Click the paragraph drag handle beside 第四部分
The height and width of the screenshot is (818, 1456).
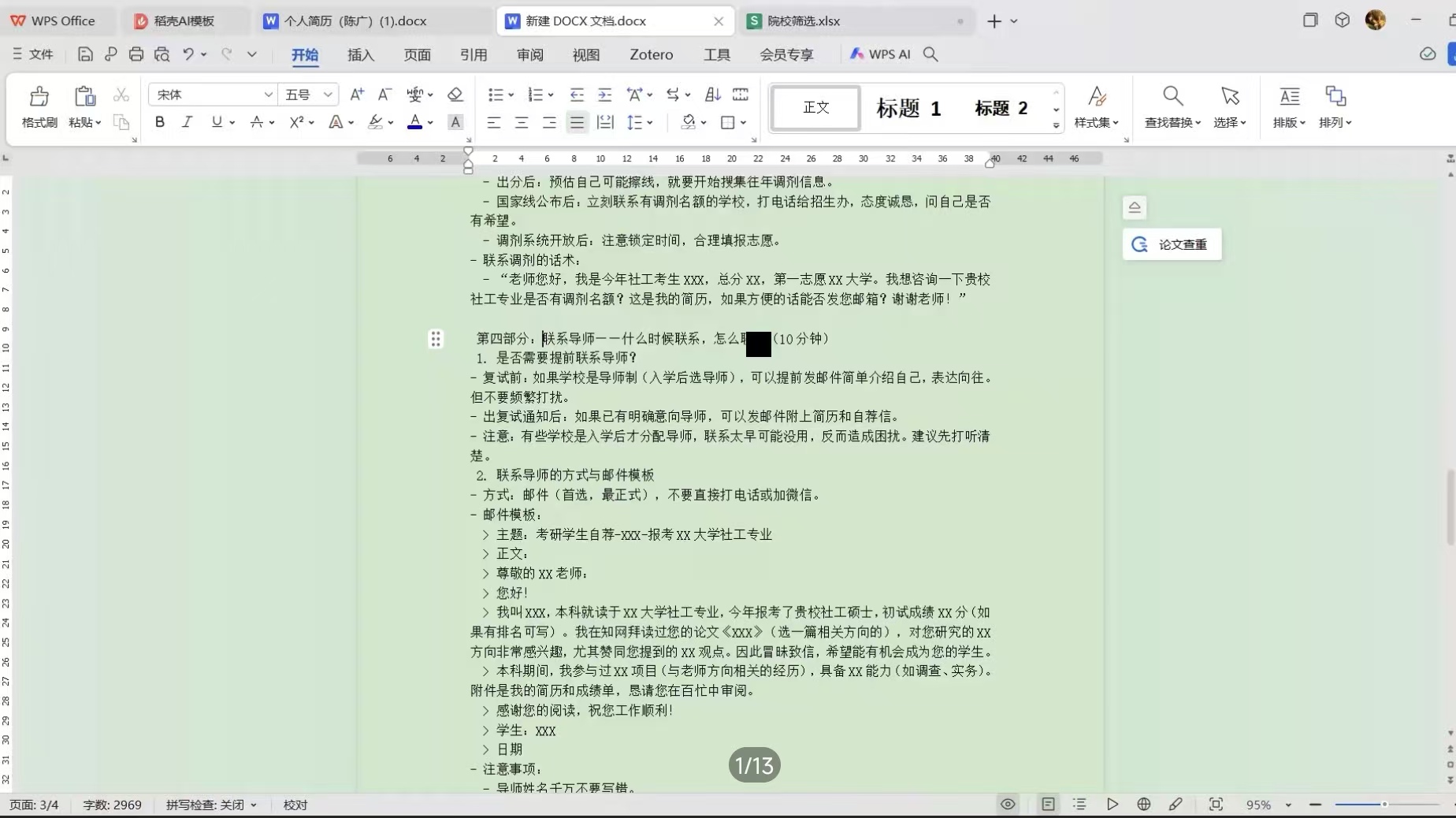click(436, 339)
